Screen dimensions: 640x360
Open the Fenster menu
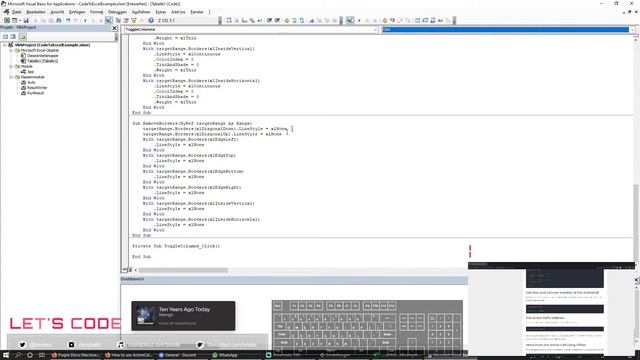coord(197,12)
